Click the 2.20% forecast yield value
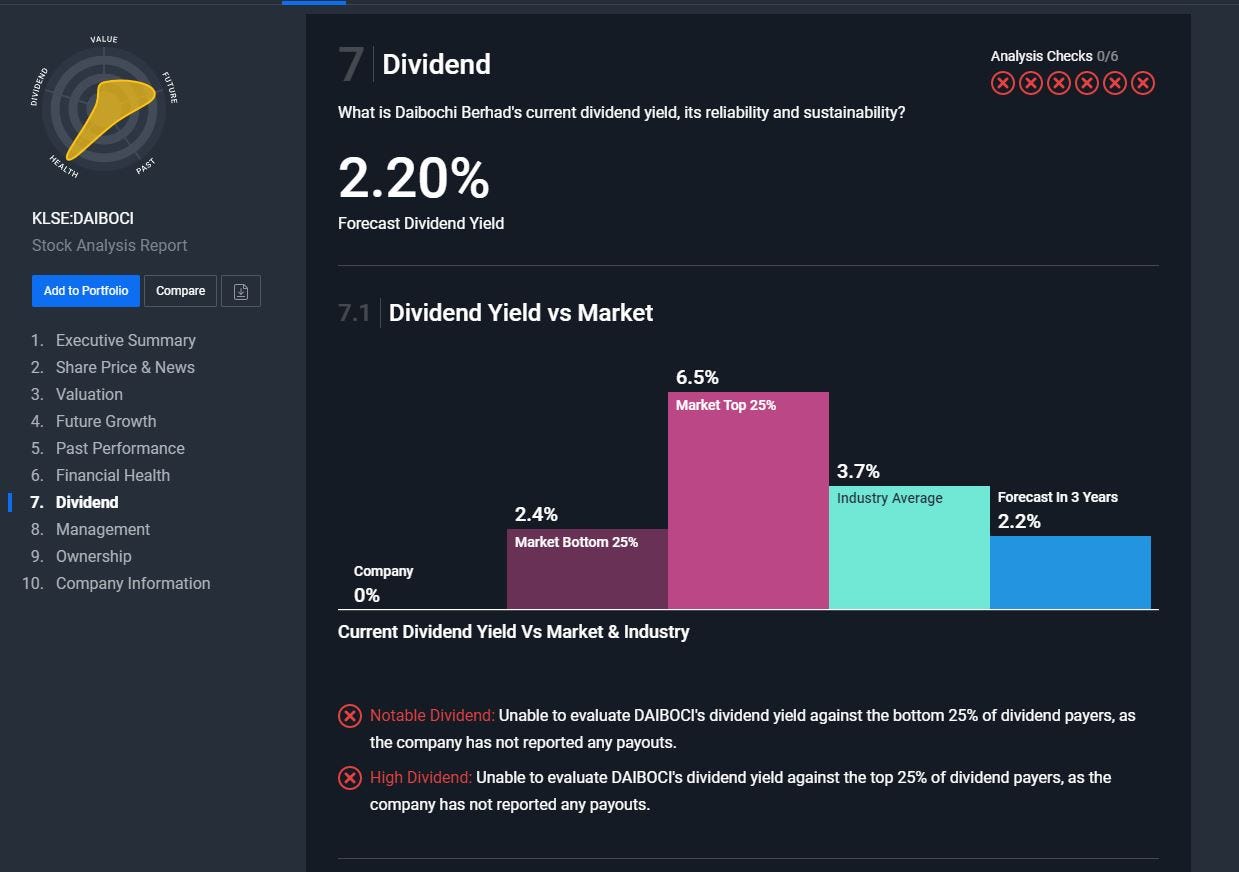Screen dimensions: 1239x872 [x=414, y=179]
